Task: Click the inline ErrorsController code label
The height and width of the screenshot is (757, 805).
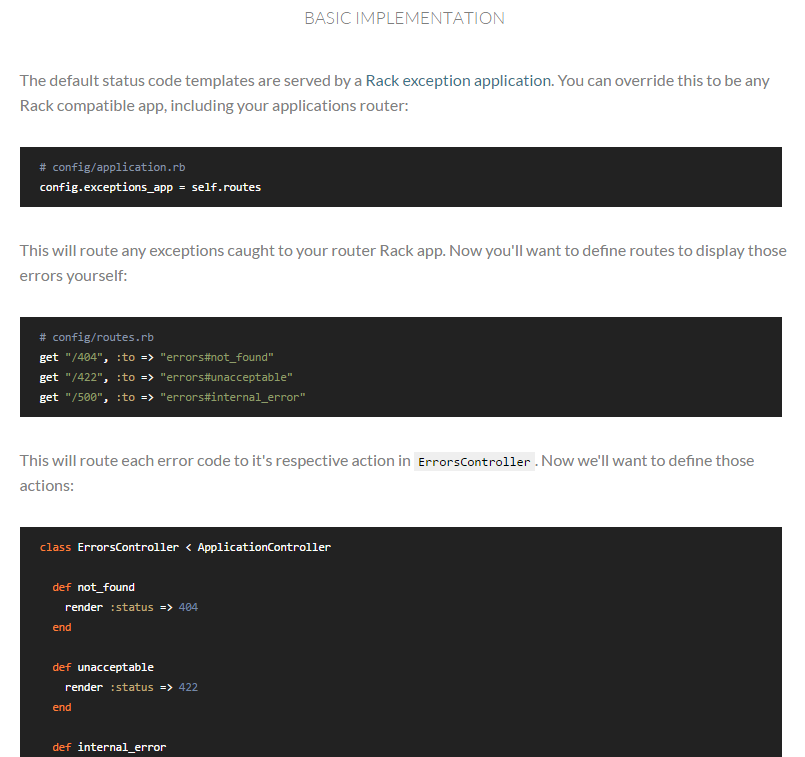Action: pyautogui.click(x=474, y=462)
